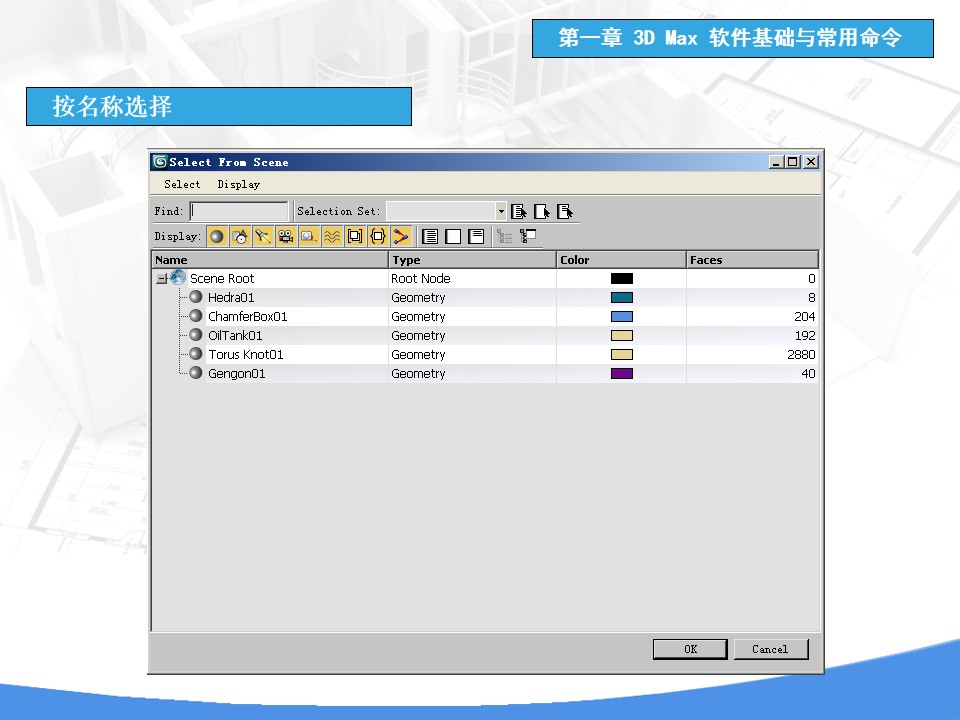960x720 pixels.
Task: Click the faces value 40
Action: 808,373
